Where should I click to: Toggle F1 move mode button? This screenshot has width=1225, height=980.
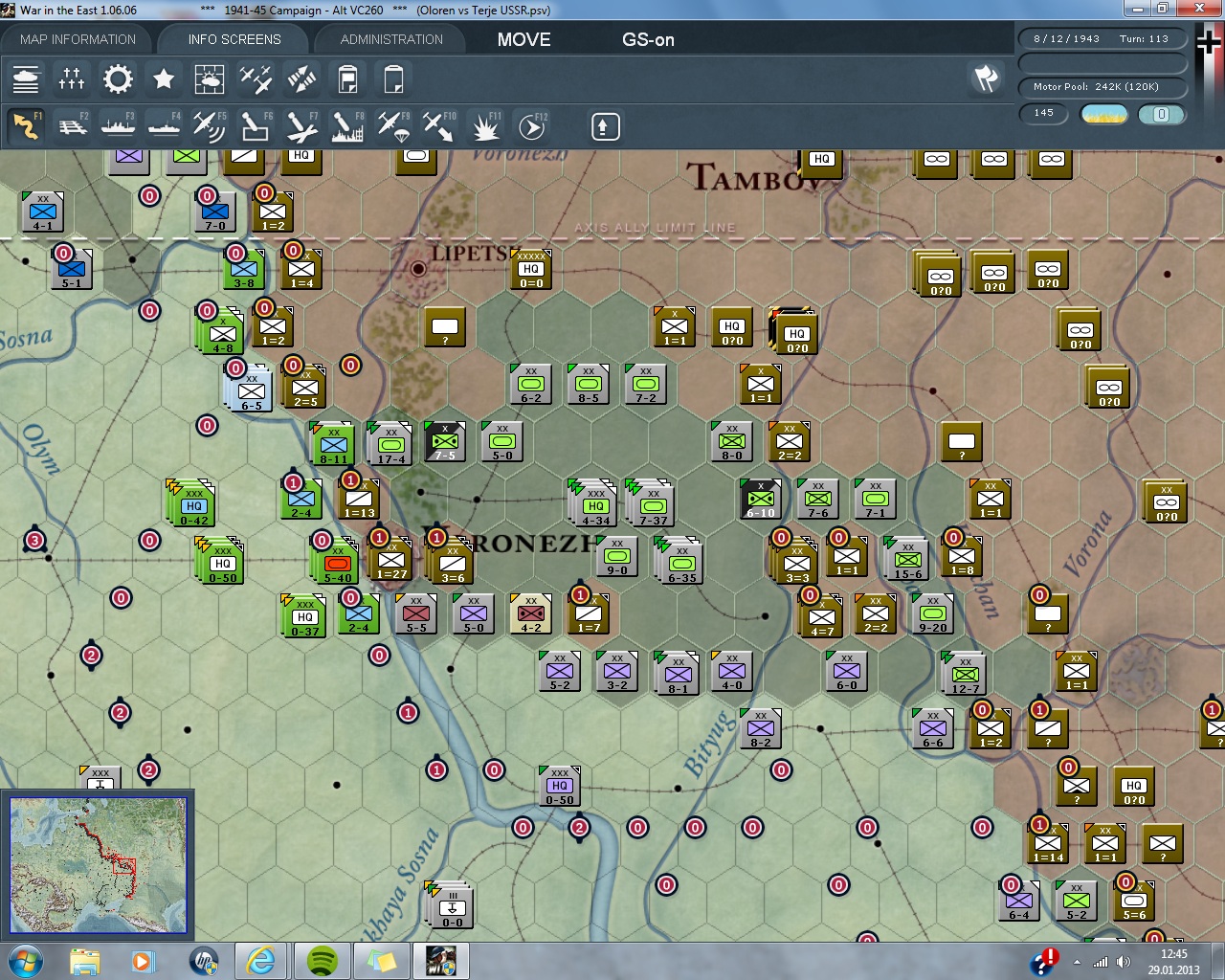[26, 126]
